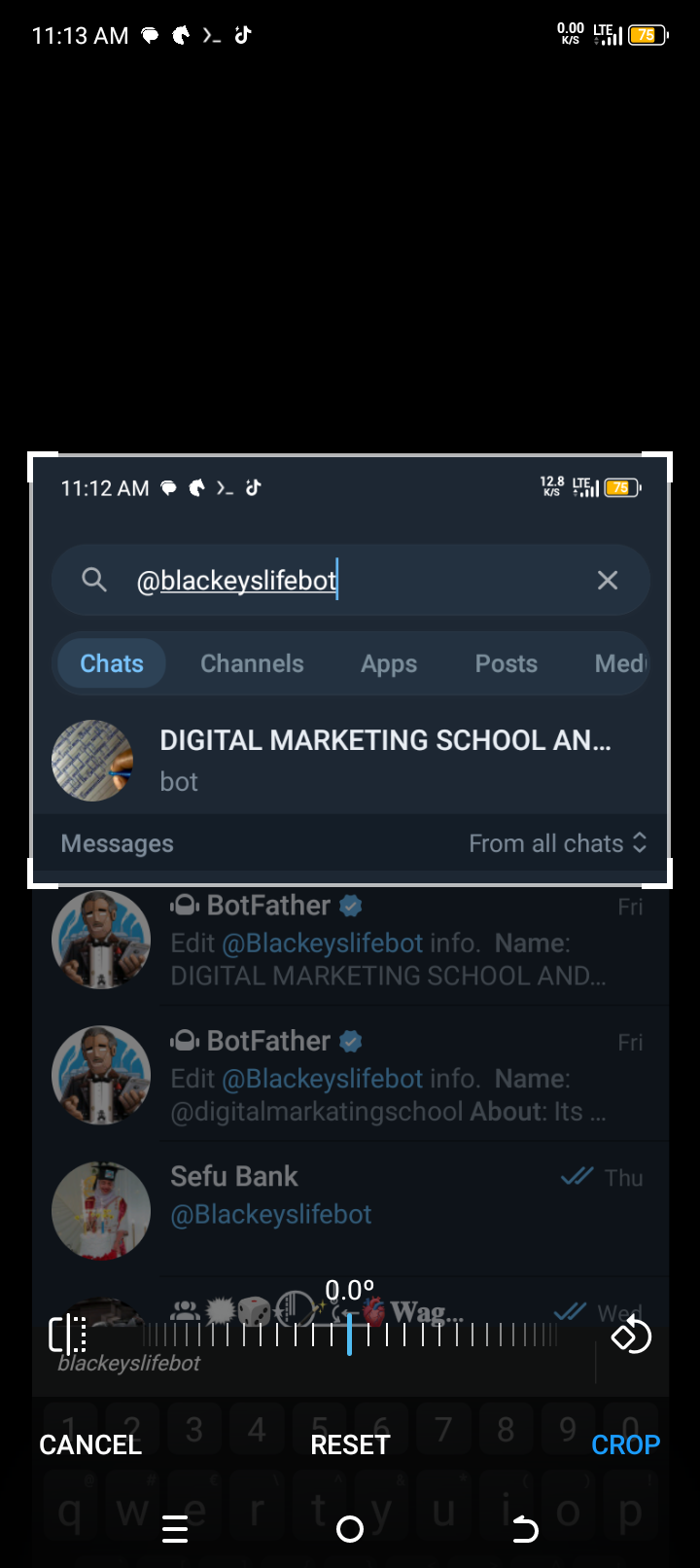The image size is (700, 1568).
Task: Tap Android recent apps menu icon
Action: [x=175, y=1529]
